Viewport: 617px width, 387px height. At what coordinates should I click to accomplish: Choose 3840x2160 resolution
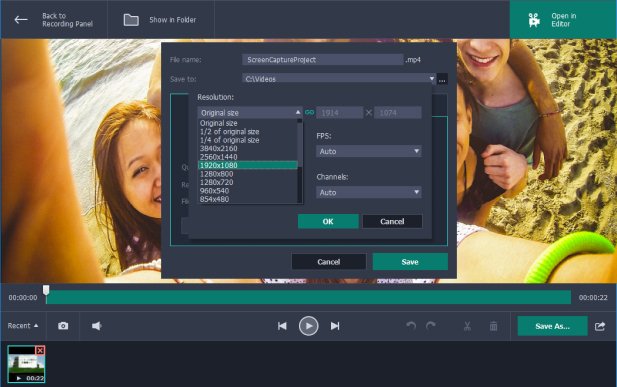[248, 148]
